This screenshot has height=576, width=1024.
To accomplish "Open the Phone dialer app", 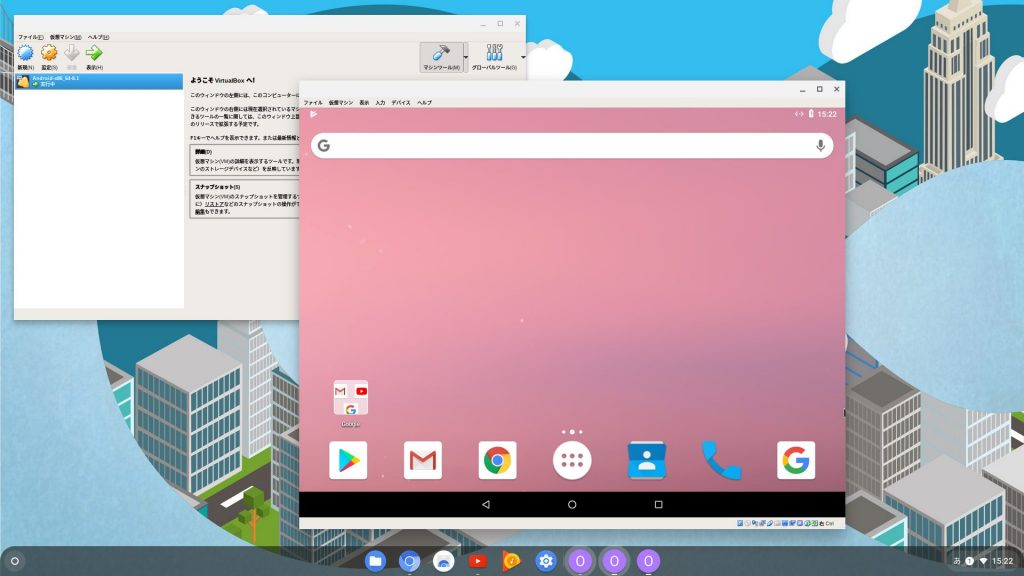I will pos(722,460).
